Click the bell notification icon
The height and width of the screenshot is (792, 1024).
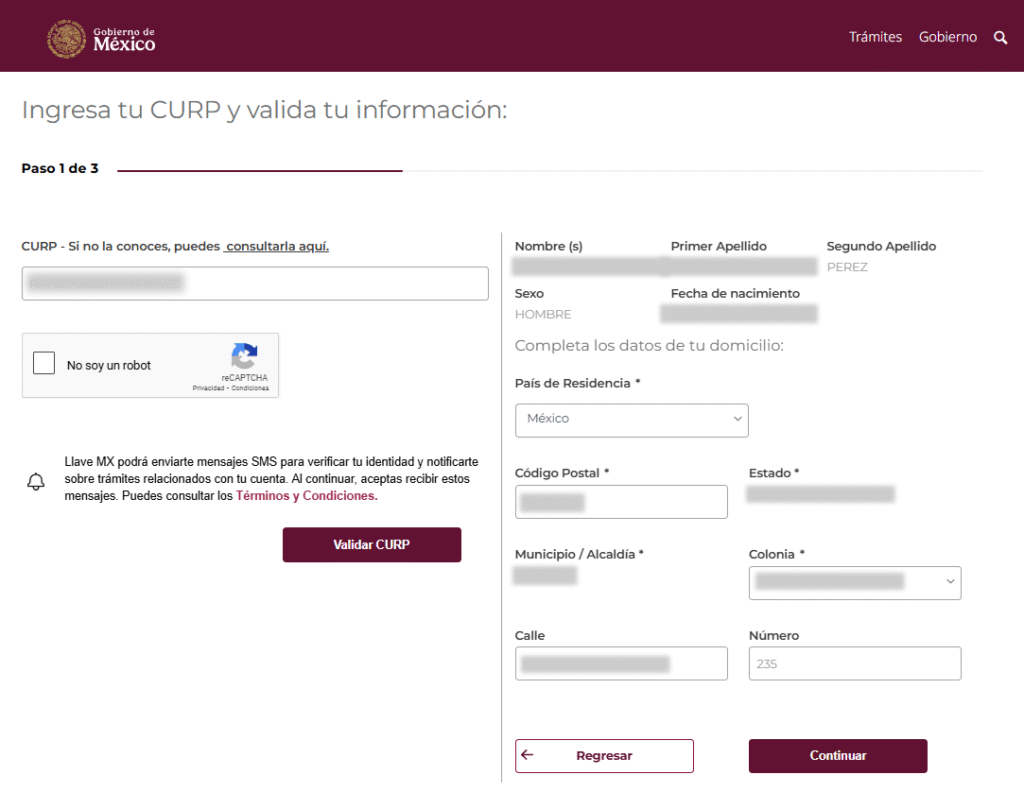pyautogui.click(x=36, y=482)
